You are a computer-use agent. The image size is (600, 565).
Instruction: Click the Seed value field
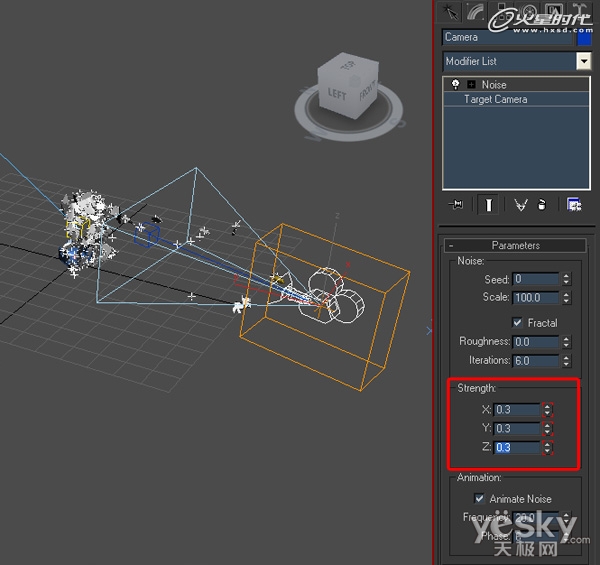(x=535, y=279)
